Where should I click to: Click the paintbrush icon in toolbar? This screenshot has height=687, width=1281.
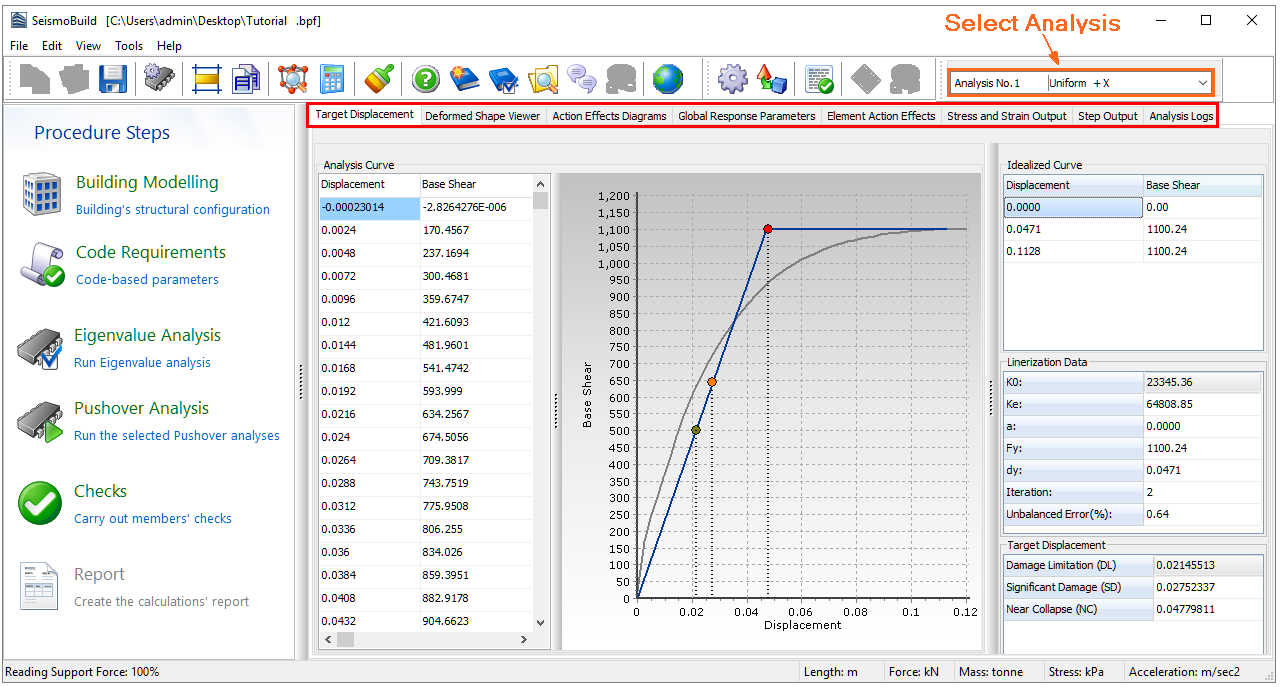point(378,79)
